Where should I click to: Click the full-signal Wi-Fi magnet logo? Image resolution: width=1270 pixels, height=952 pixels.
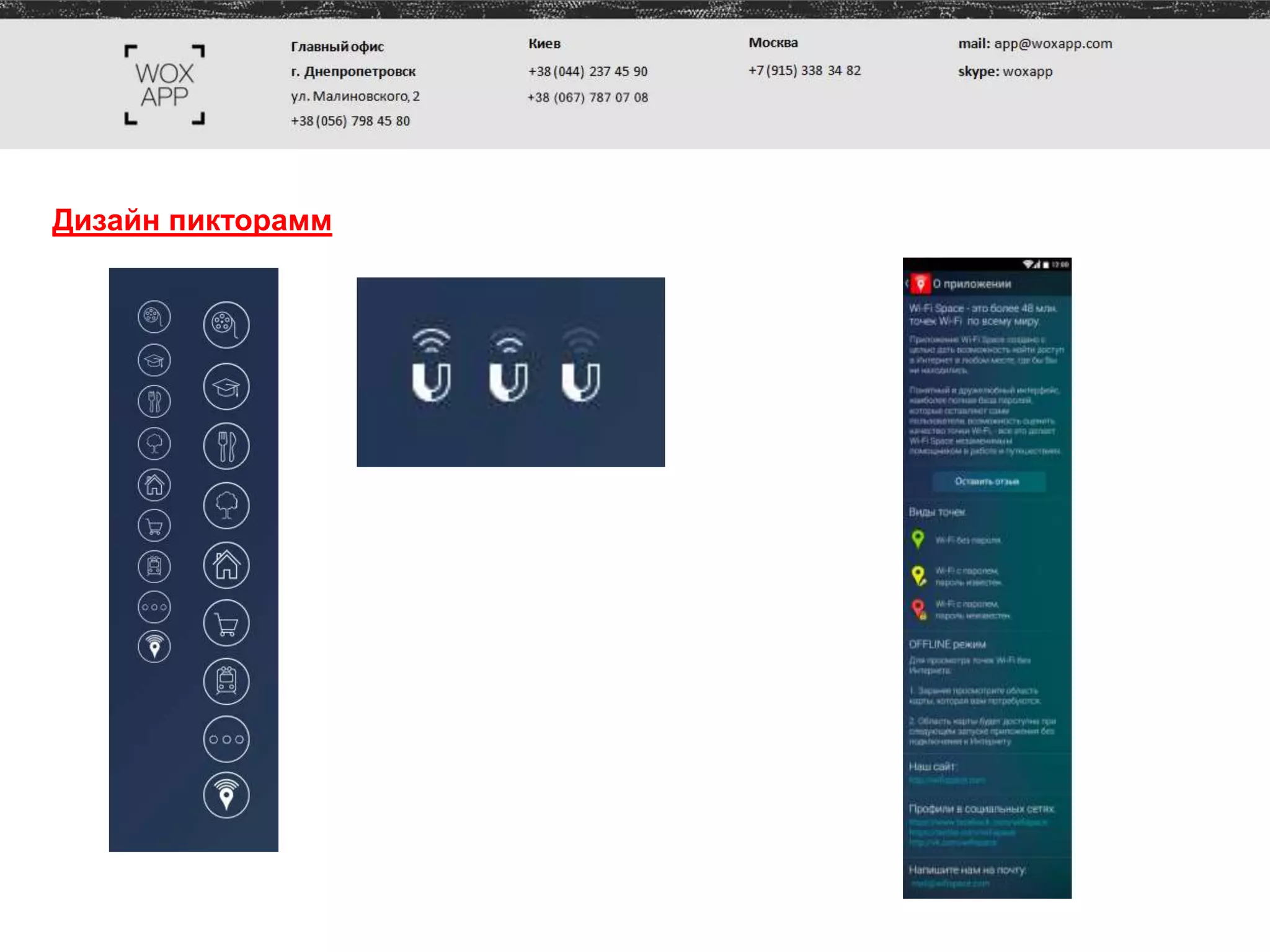point(432,366)
